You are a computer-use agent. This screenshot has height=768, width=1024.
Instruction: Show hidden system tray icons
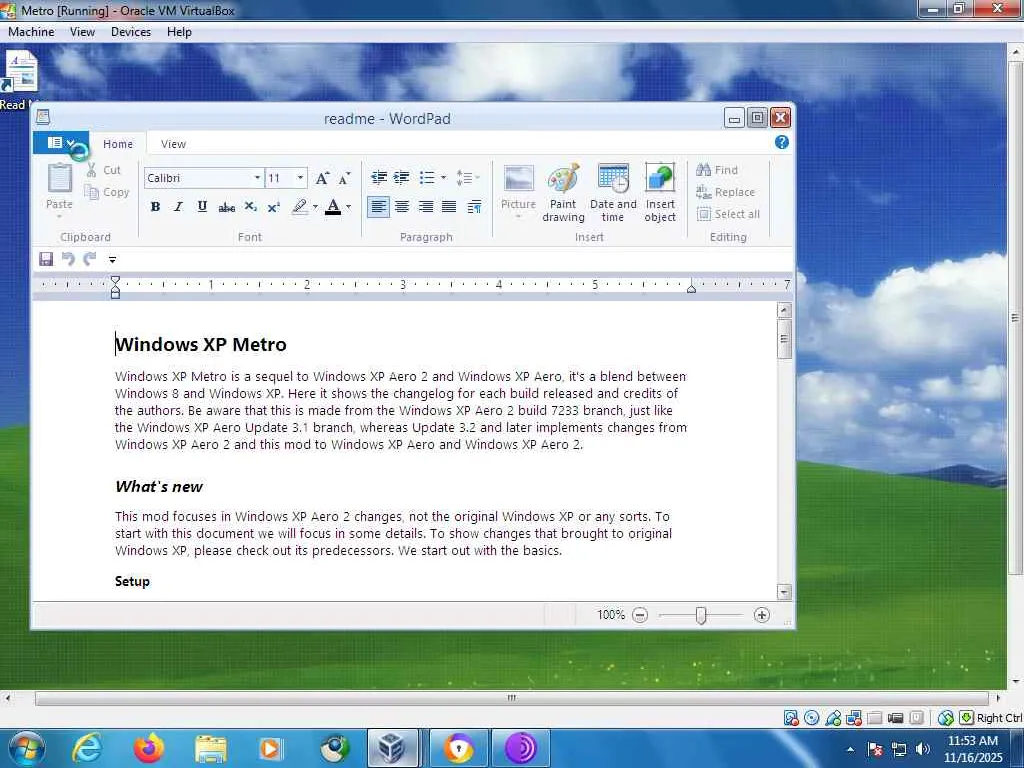(850, 749)
